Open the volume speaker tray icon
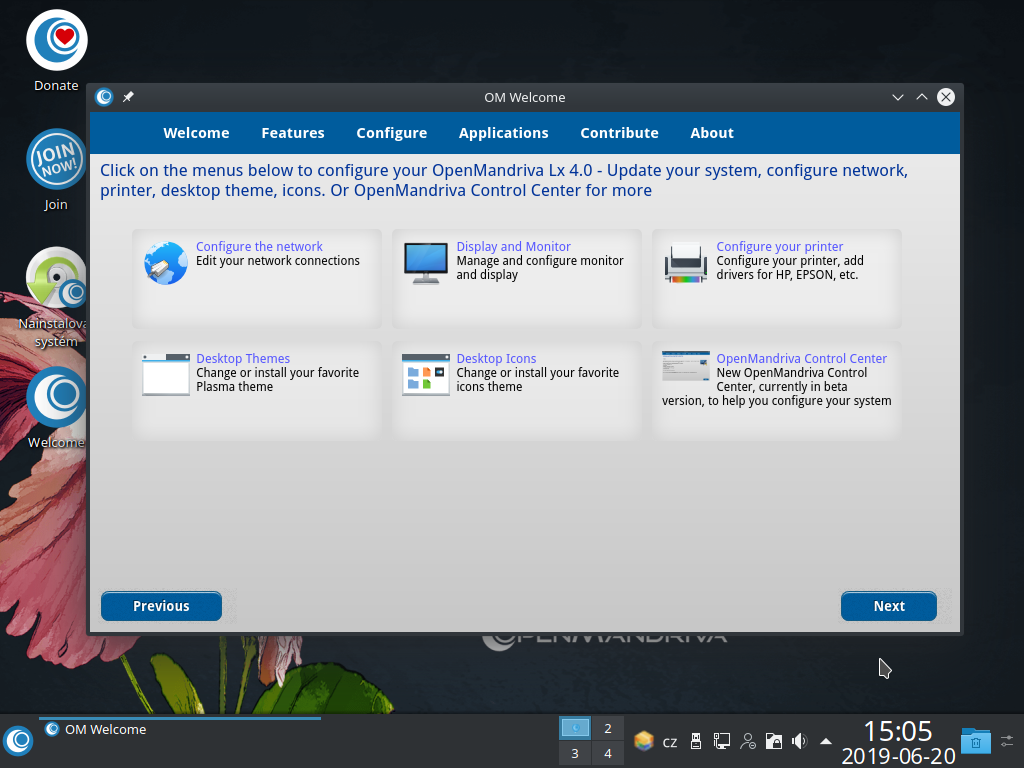This screenshot has height=768, width=1024. tap(799, 741)
